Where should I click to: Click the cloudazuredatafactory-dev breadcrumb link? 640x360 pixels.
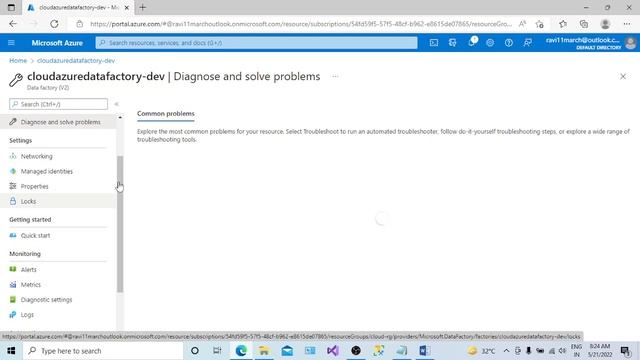coord(76,60)
